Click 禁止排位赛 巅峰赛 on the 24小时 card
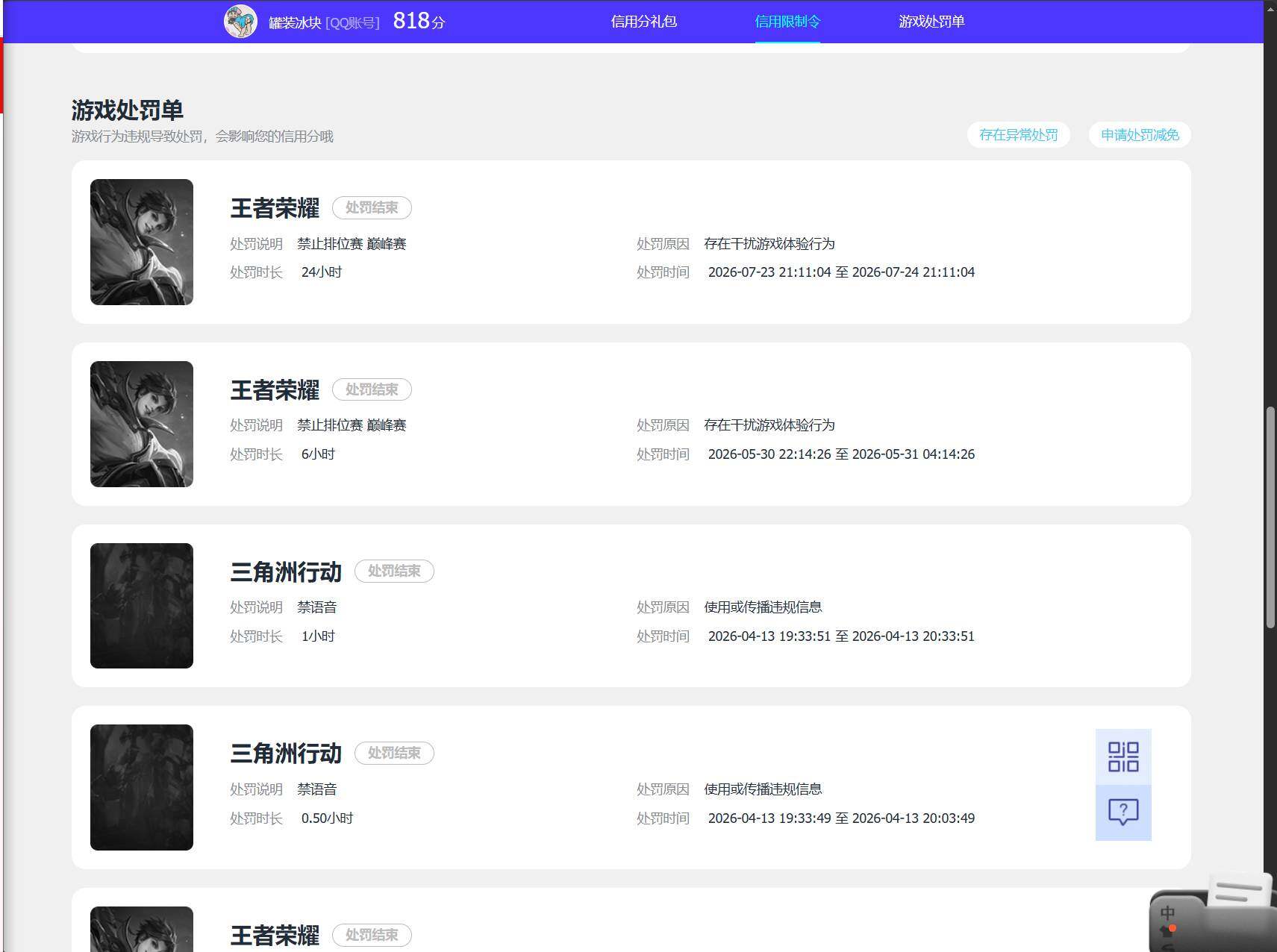Screen dimensions: 1277x952 pos(352,244)
